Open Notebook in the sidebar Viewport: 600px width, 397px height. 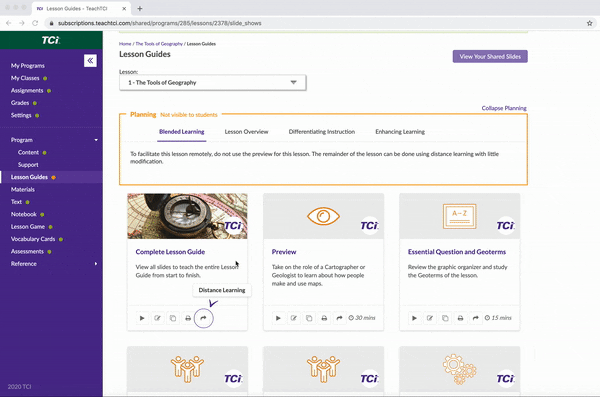[24, 214]
